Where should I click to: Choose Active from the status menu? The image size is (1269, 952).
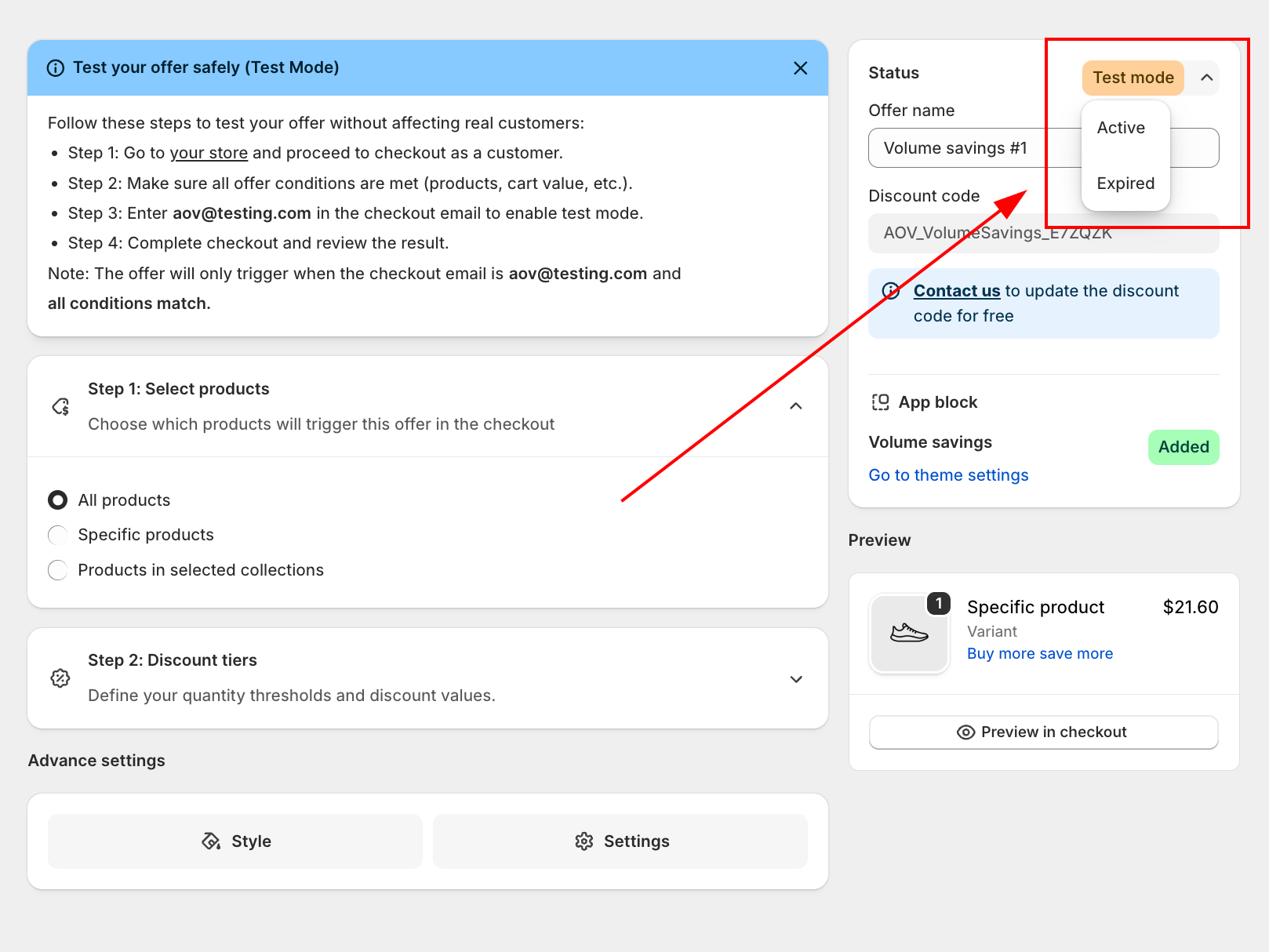coord(1121,128)
